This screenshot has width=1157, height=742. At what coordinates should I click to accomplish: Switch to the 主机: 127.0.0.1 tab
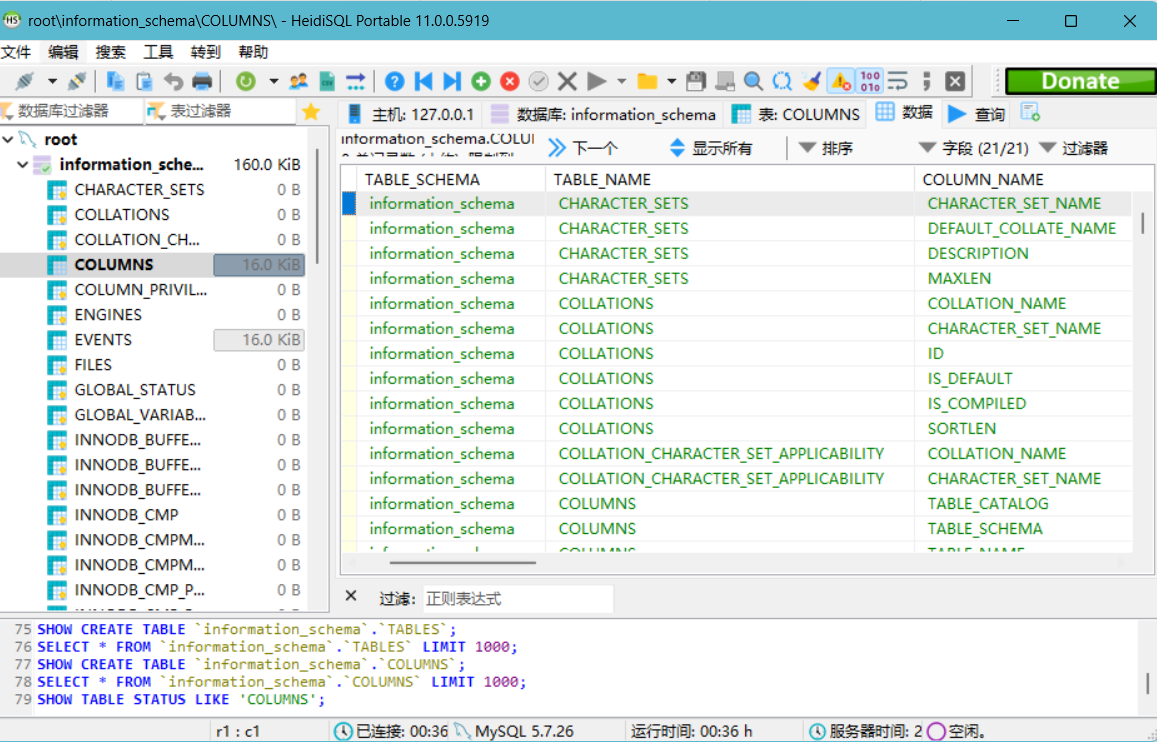click(x=411, y=114)
